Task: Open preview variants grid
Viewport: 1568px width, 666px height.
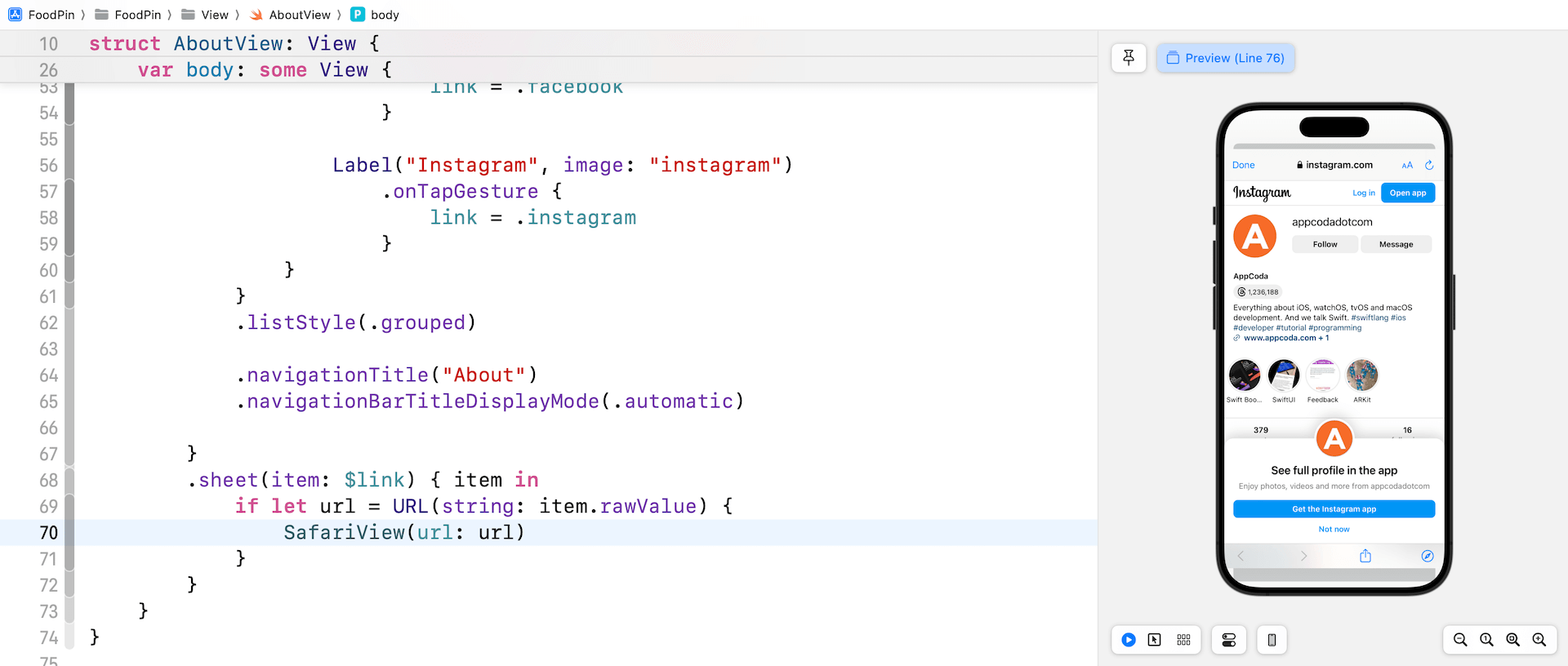Action: coord(1183,640)
